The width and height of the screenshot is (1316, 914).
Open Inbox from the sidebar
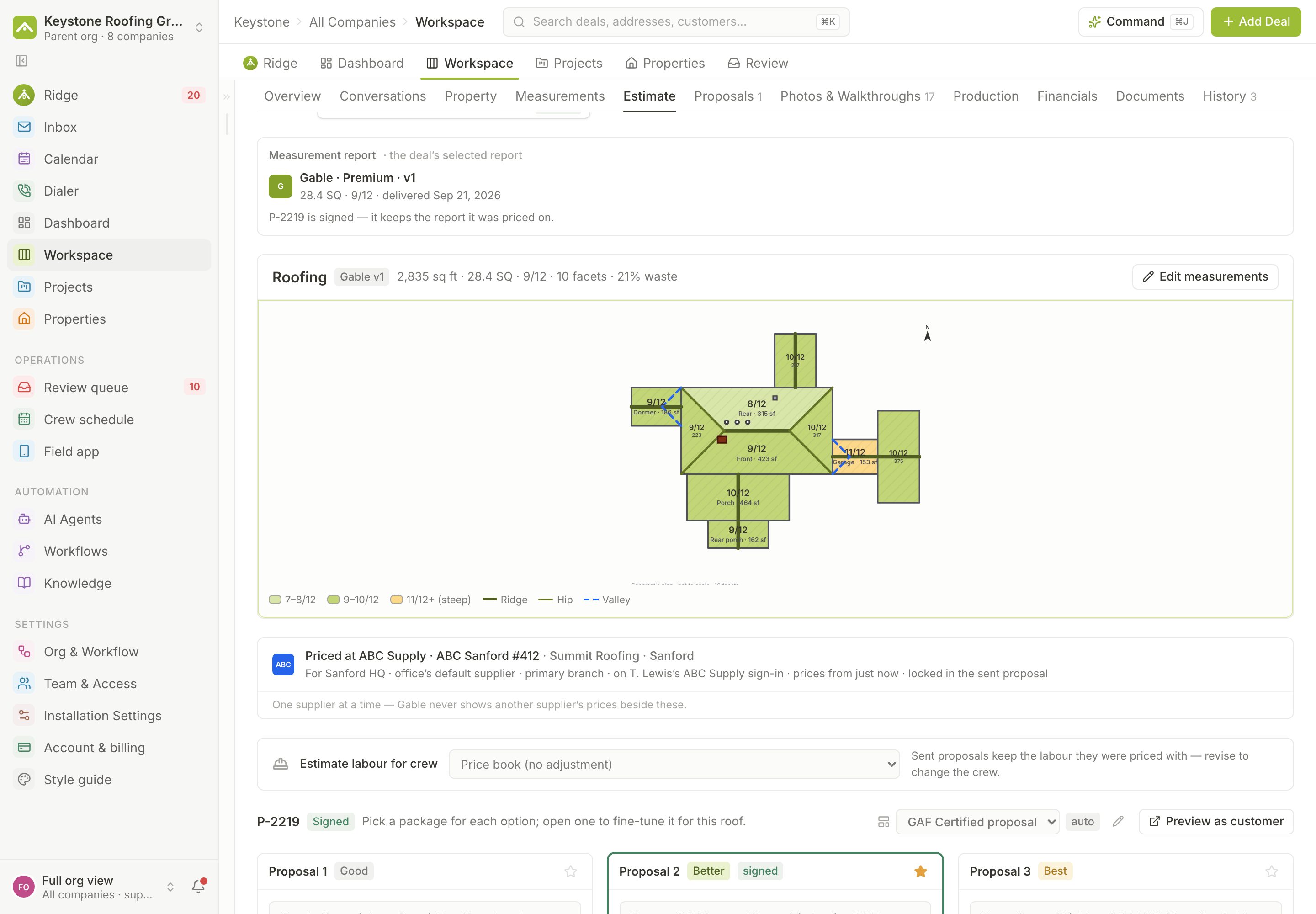[x=109, y=127]
